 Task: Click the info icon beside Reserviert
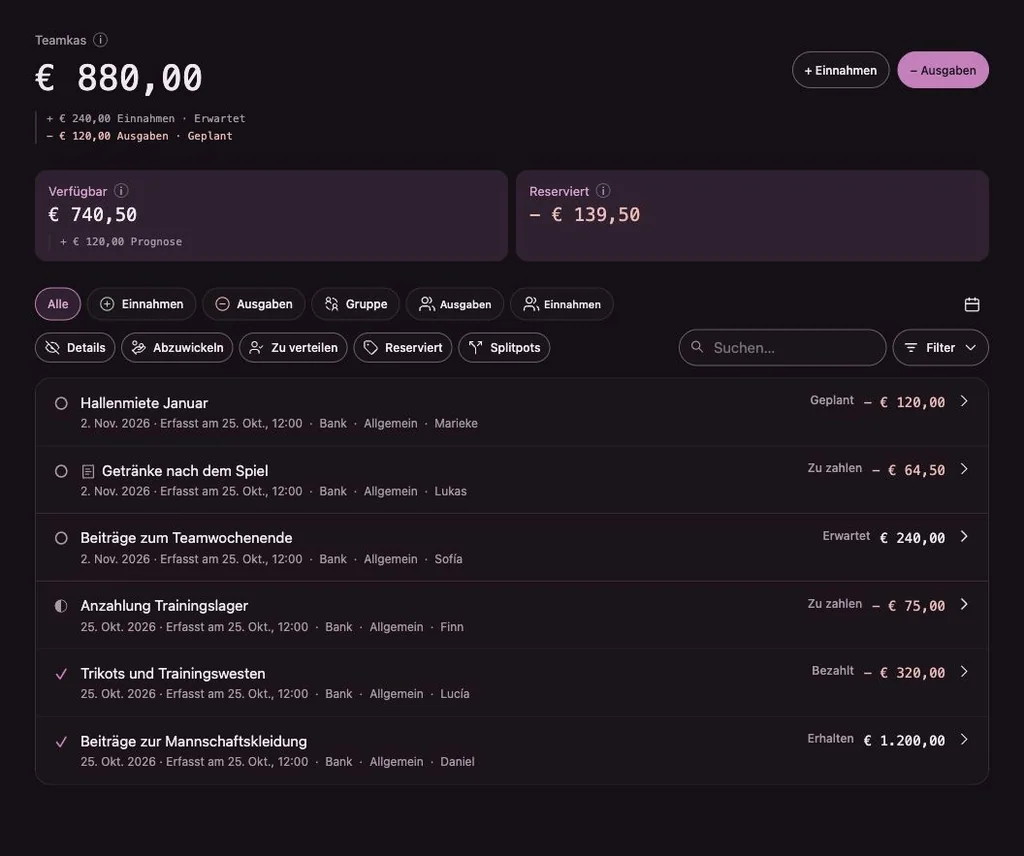click(603, 191)
